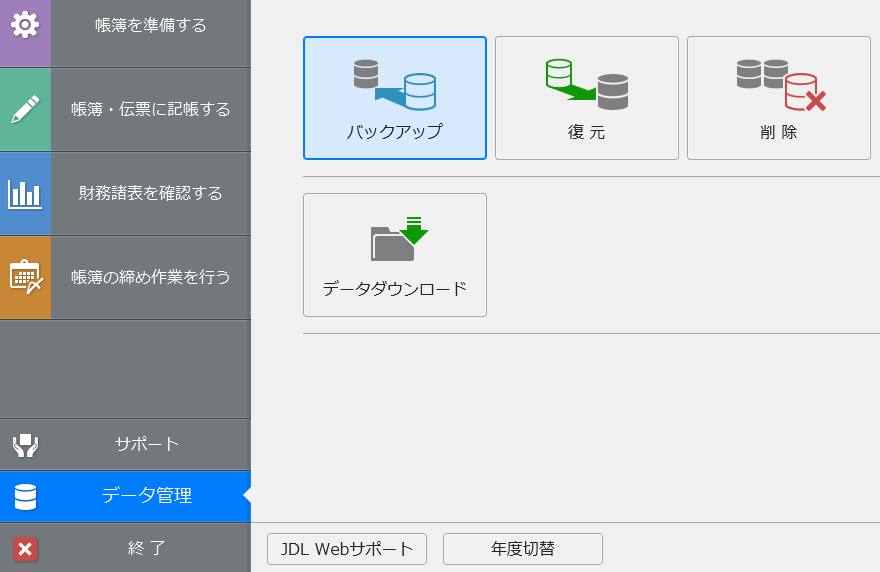Click the JDL Webサポート button
The image size is (880, 572).
click(x=347, y=549)
